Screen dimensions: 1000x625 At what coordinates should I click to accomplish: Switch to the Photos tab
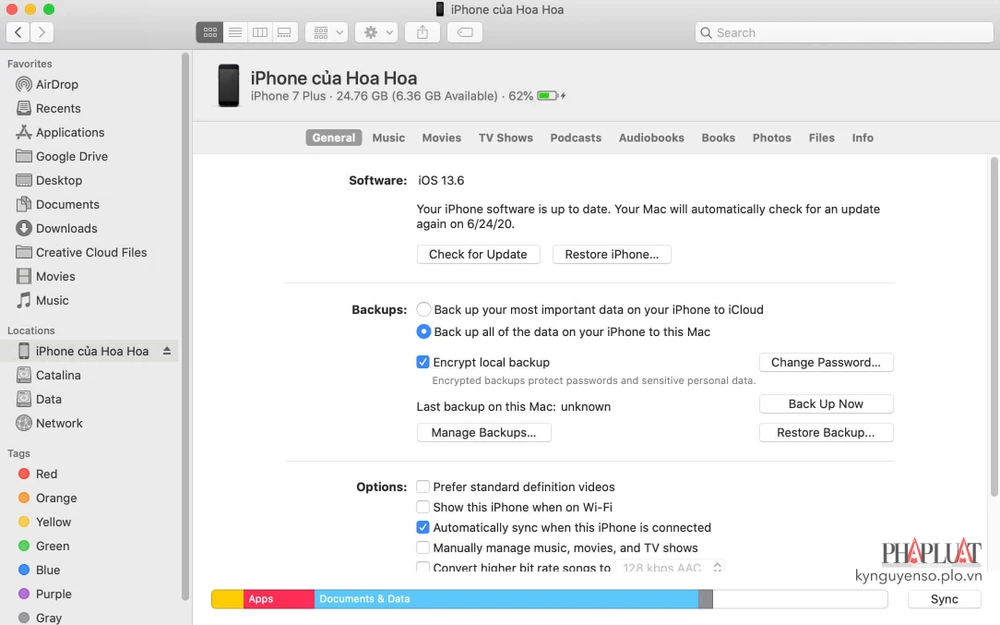click(771, 138)
